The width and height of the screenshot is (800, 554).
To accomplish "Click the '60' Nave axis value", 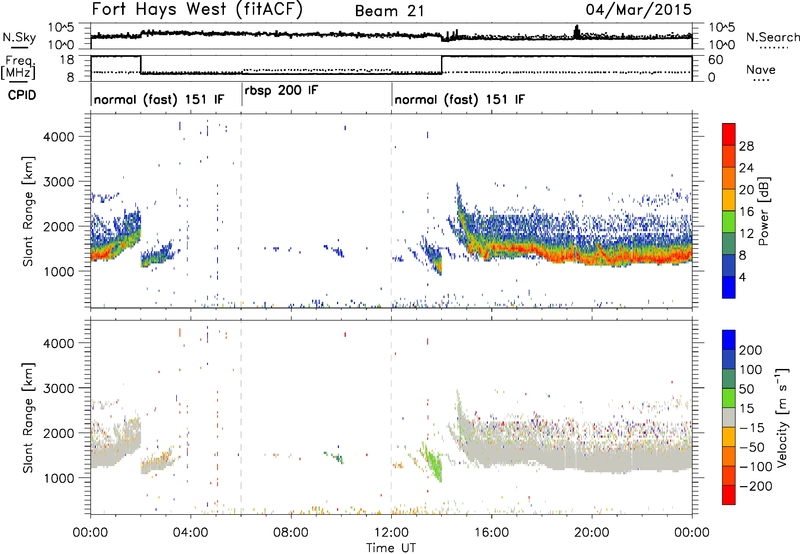I will click(715, 60).
